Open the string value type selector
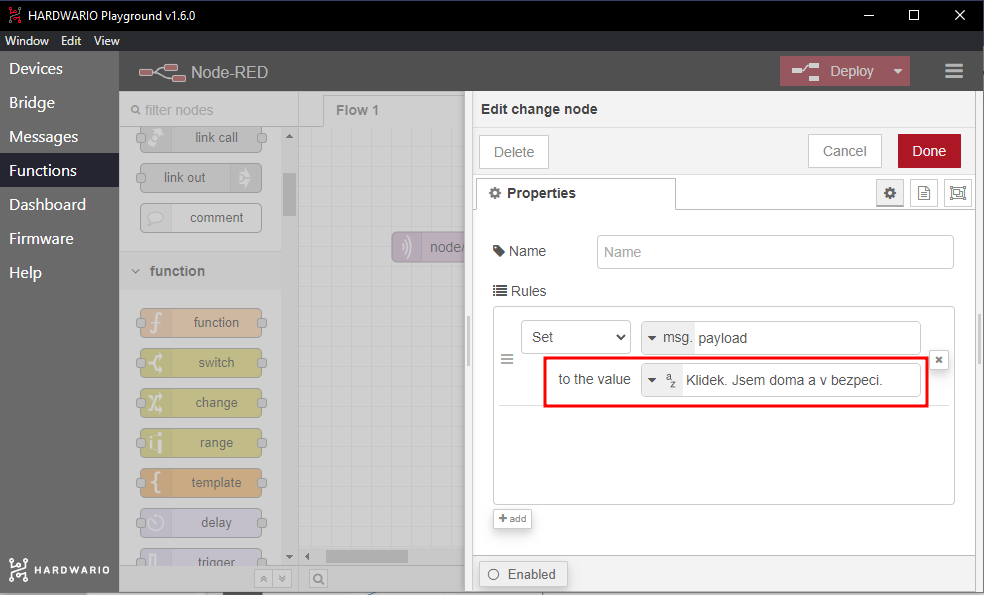The height and width of the screenshot is (595, 984). point(661,380)
